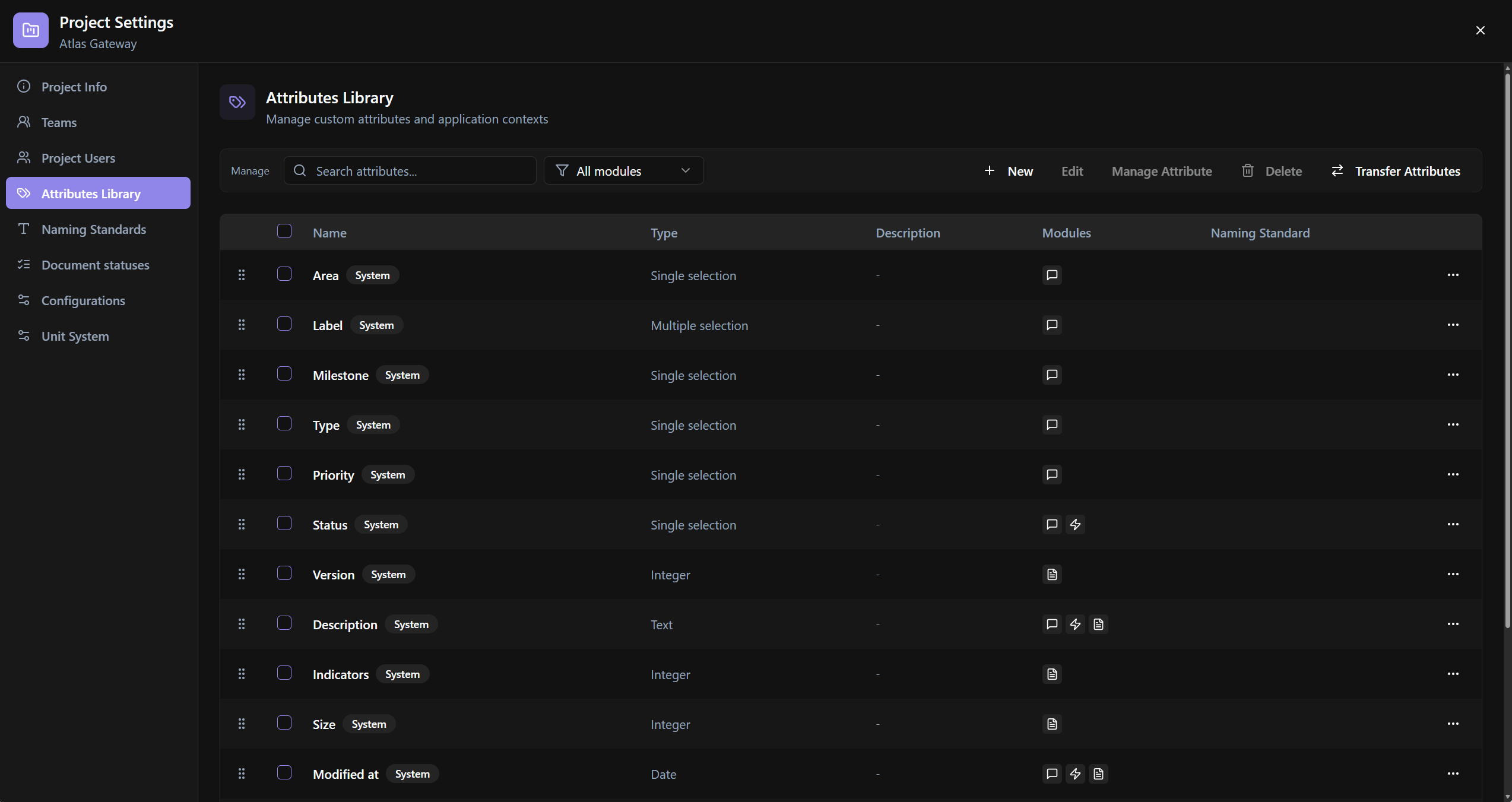The height and width of the screenshot is (802, 1512).
Task: Click the Attributes Library tag header icon
Action: pos(237,102)
